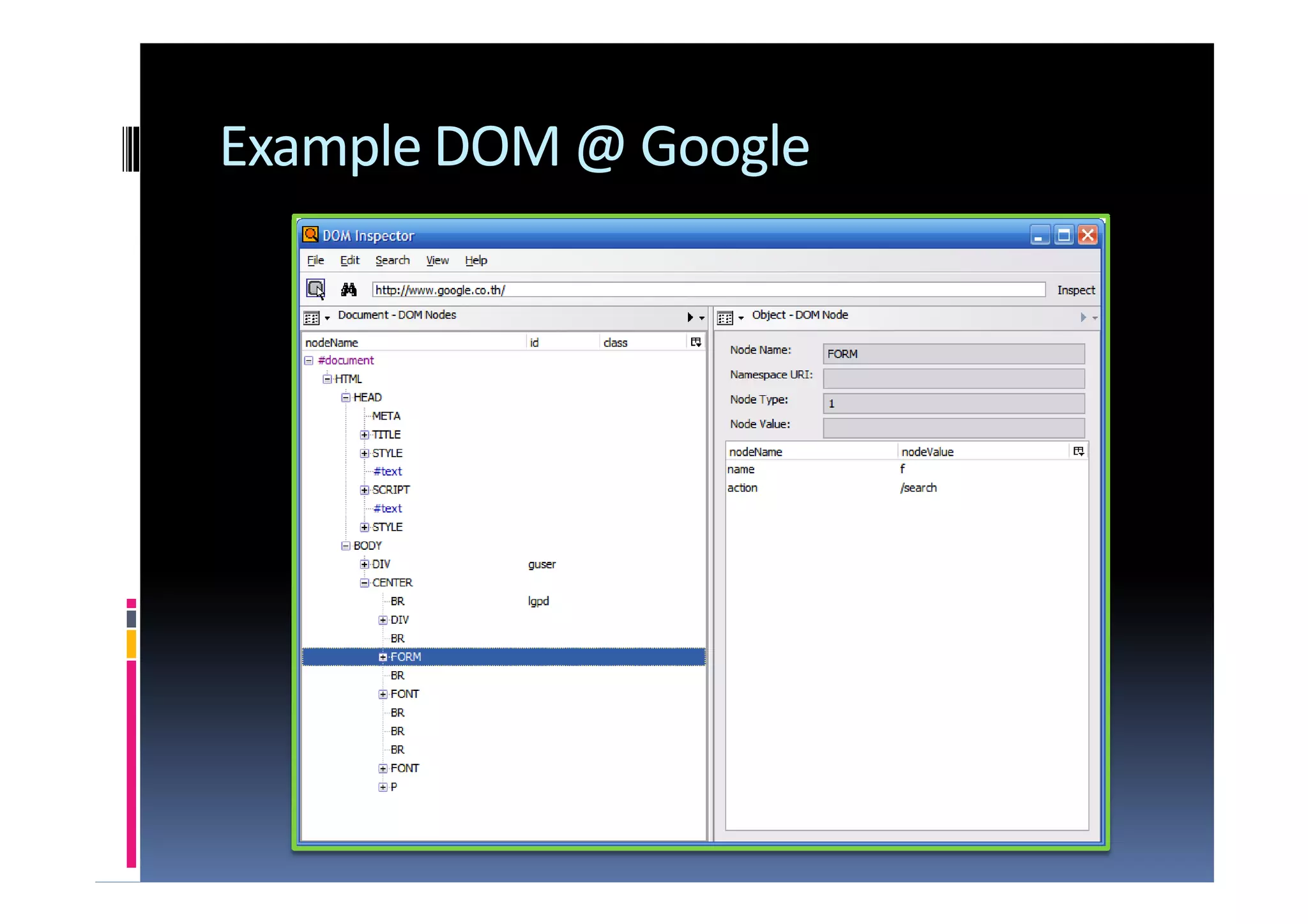This screenshot has height=924, width=1308.
Task: Select the id column header in tree
Action: [563, 342]
